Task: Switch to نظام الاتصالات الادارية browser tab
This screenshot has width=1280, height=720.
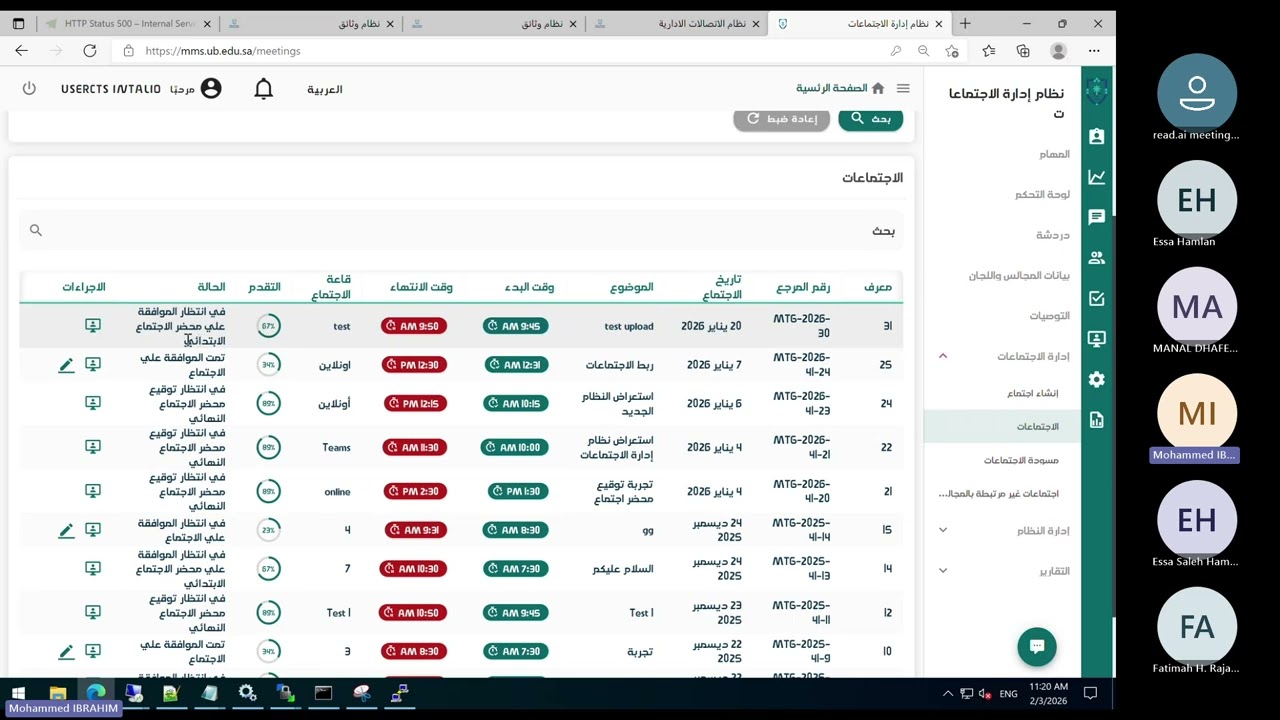Action: (678, 23)
